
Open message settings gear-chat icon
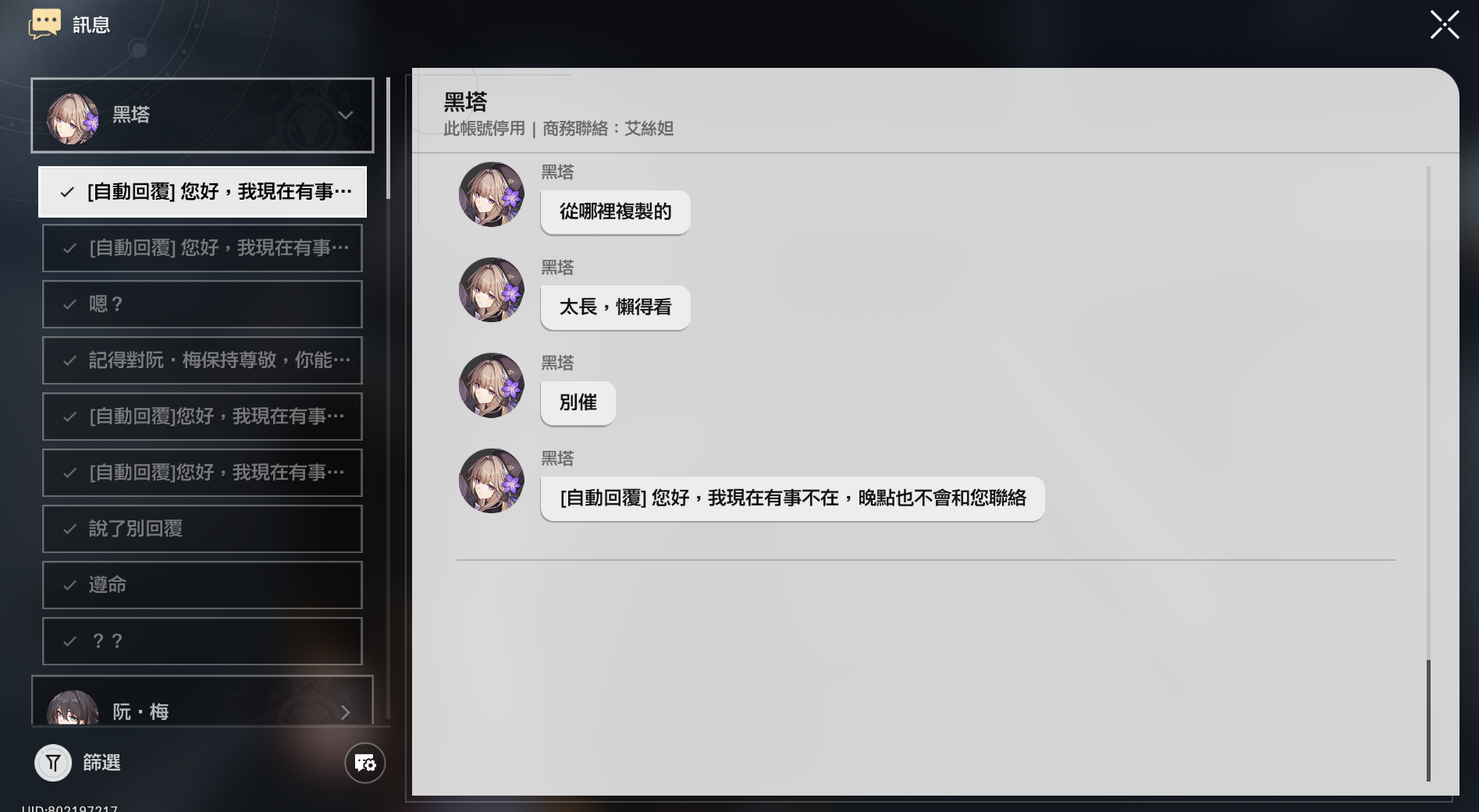point(365,763)
